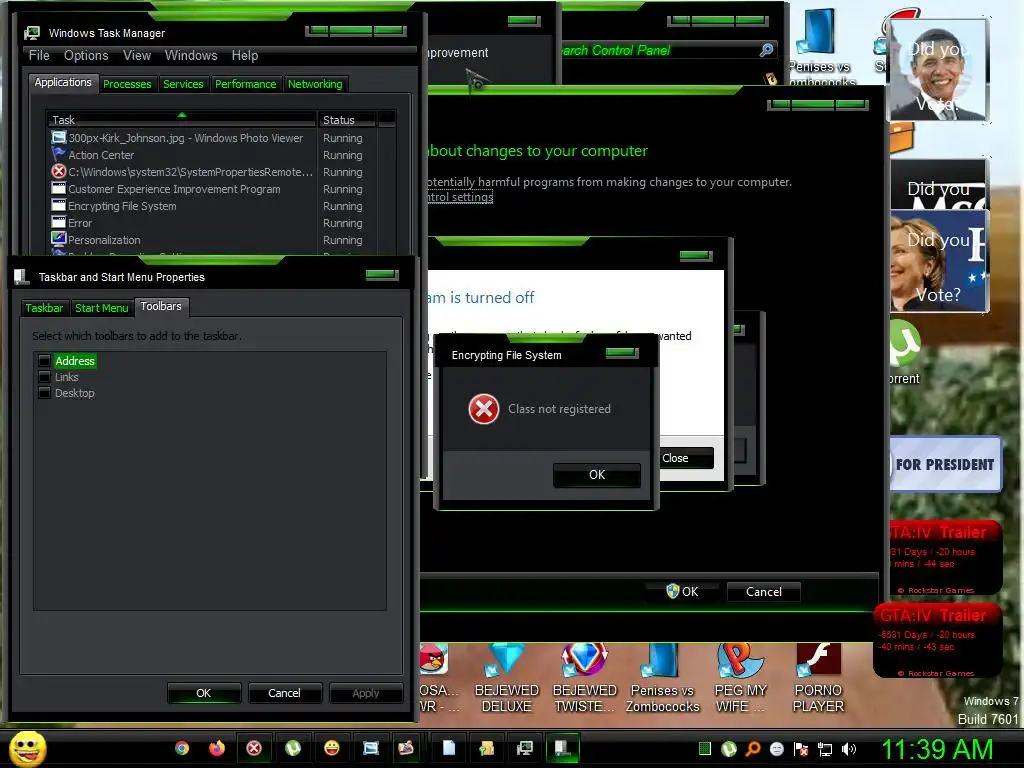The height and width of the screenshot is (768, 1024).
Task: Click Obama Did you Vote gadget
Action: pyautogui.click(x=938, y=71)
